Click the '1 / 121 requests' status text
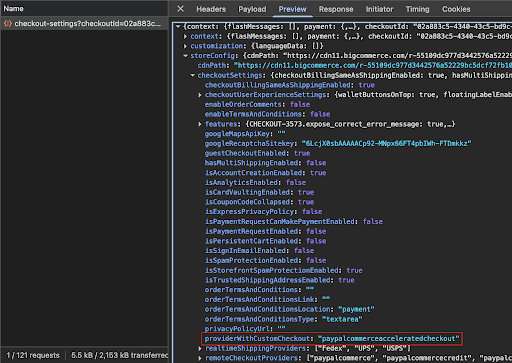512x363 pixels. [33, 355]
